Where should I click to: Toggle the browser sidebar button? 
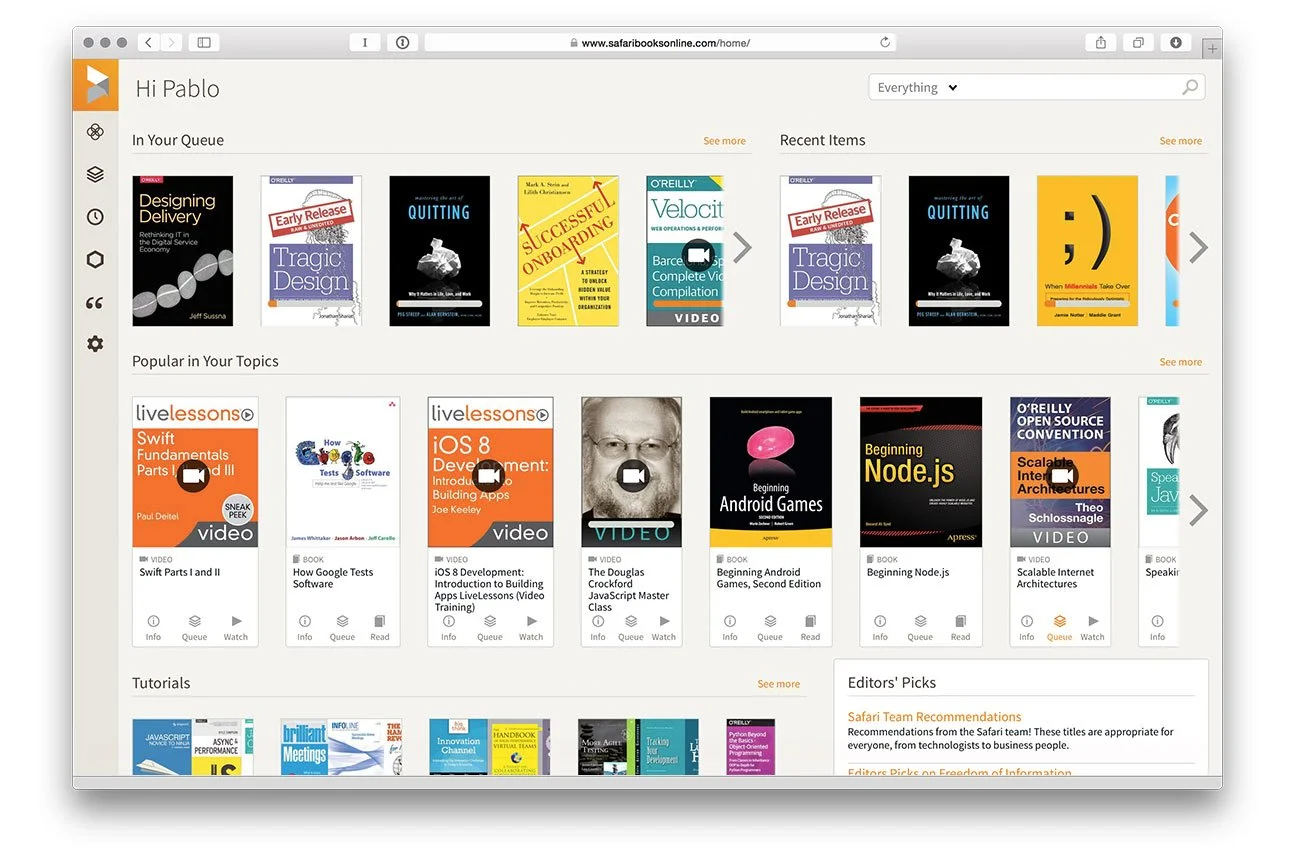coord(204,43)
